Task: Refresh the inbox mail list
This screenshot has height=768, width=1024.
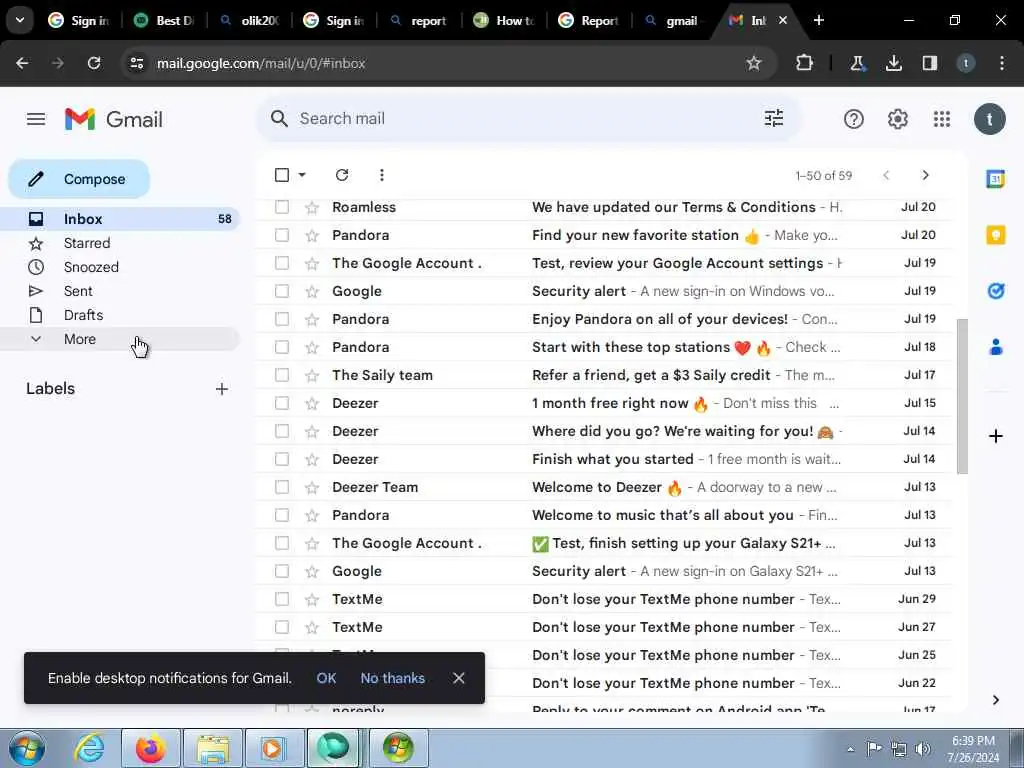Action: pyautogui.click(x=342, y=175)
